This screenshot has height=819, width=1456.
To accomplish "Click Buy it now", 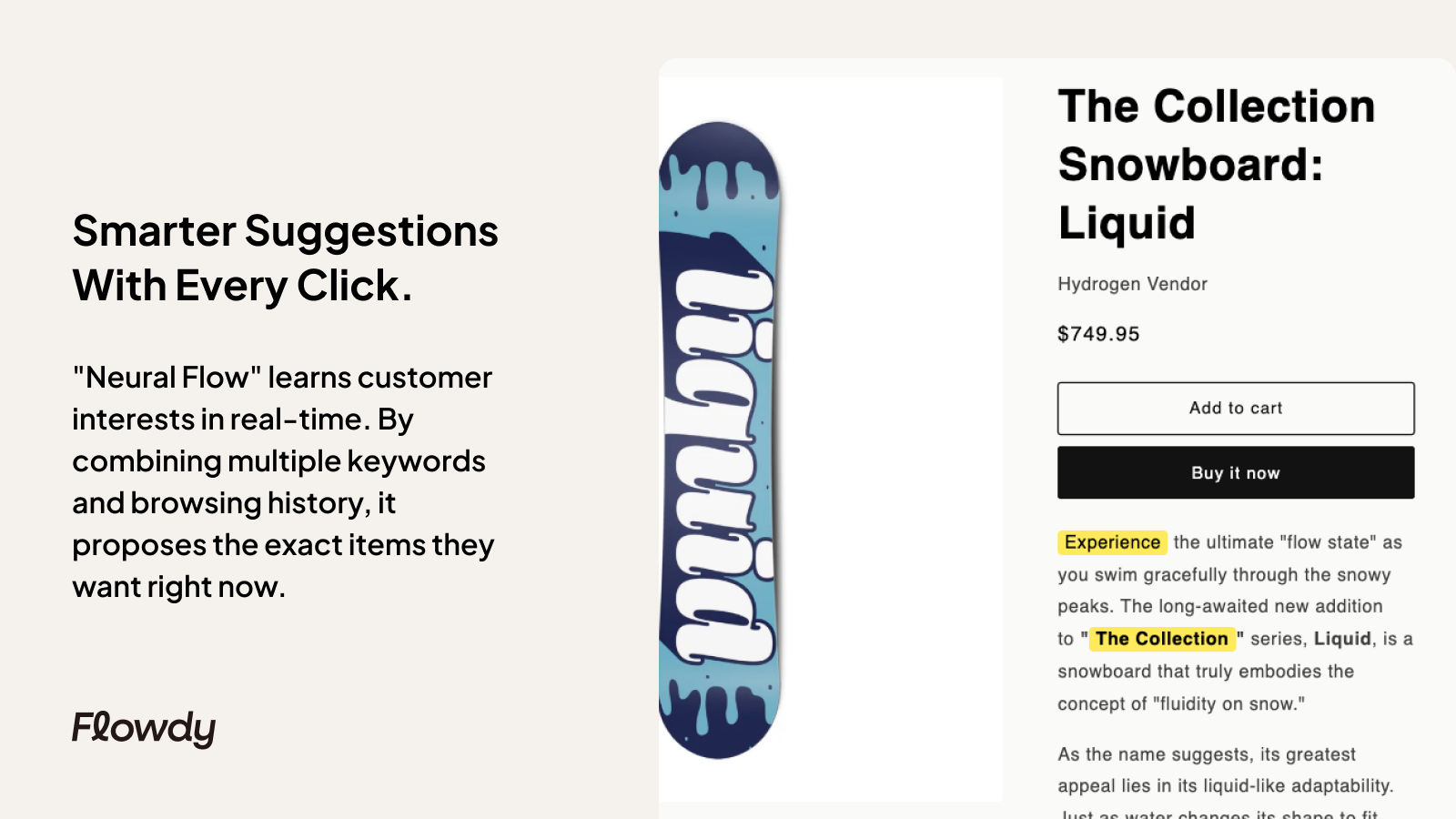I will (1234, 472).
